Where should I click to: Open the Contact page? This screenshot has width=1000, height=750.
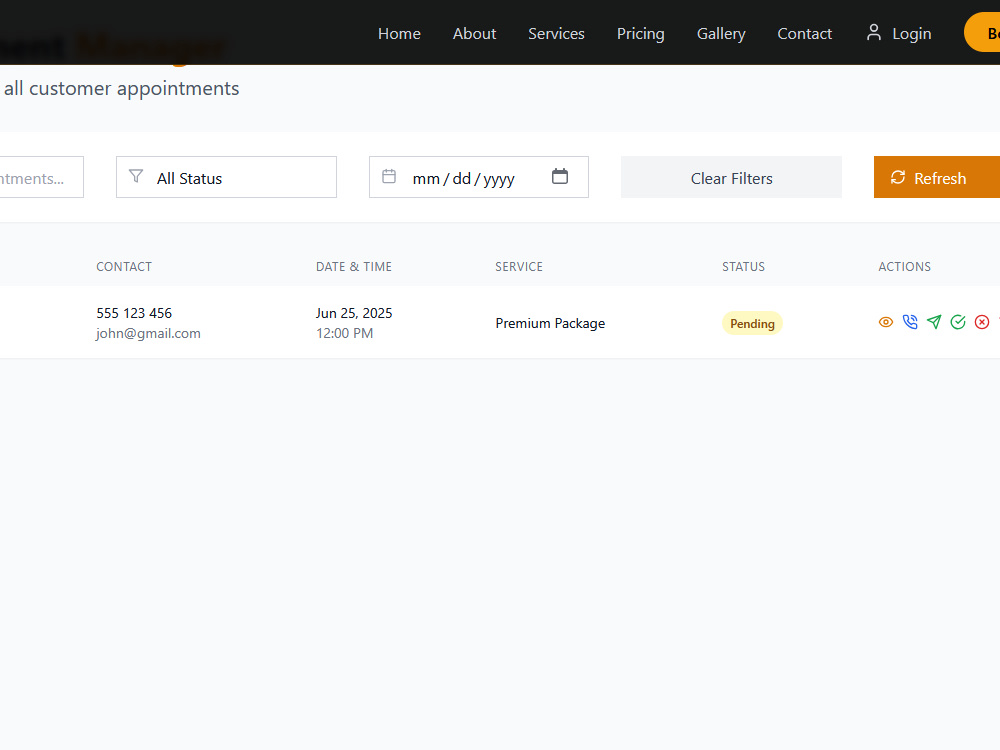805,33
